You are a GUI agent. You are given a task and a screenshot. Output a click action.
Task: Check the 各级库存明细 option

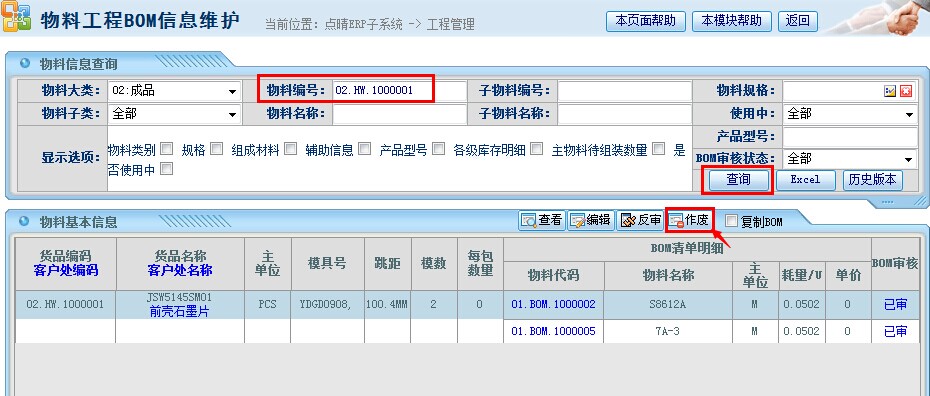[x=536, y=149]
